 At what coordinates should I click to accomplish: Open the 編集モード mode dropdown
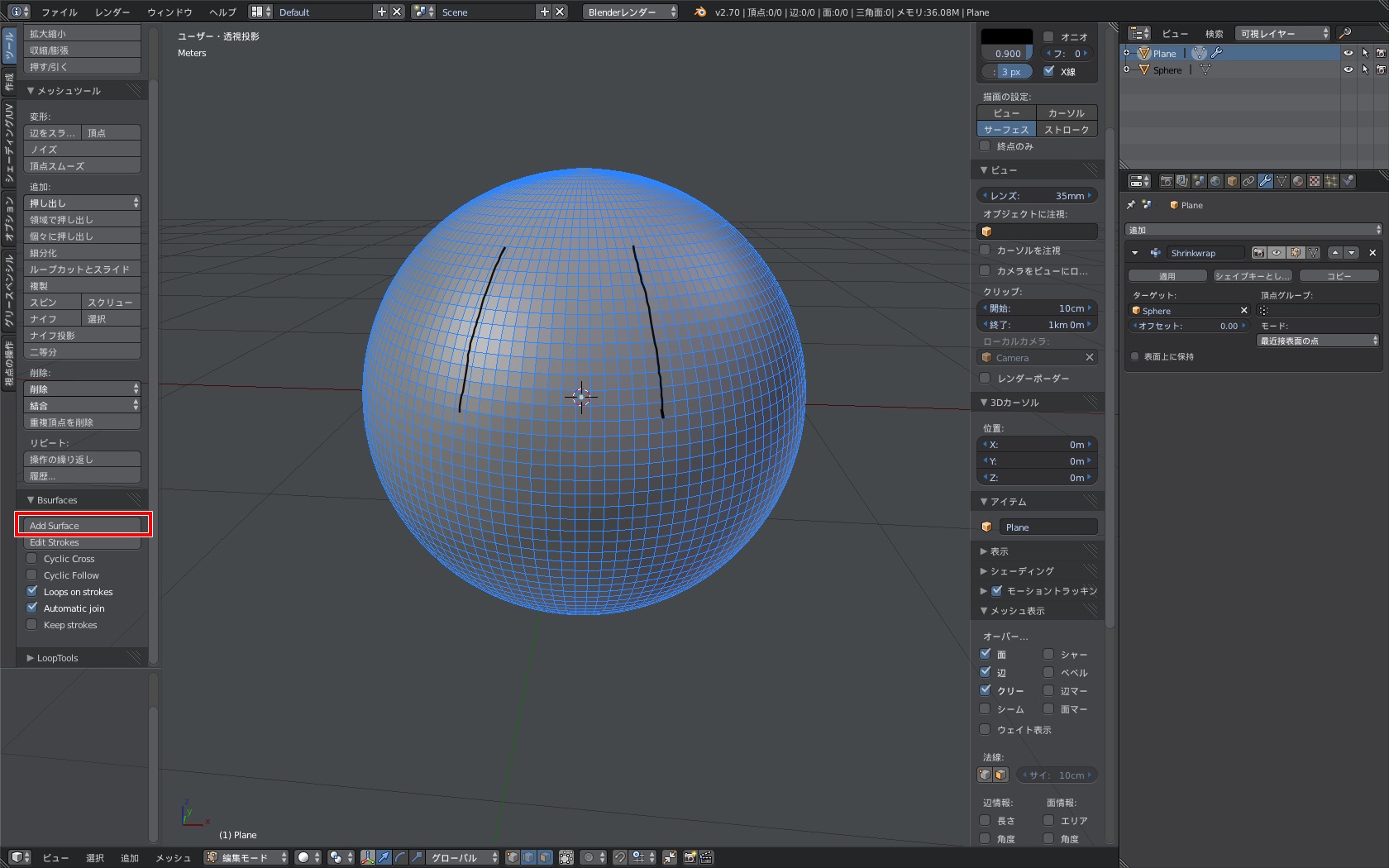coord(246,857)
